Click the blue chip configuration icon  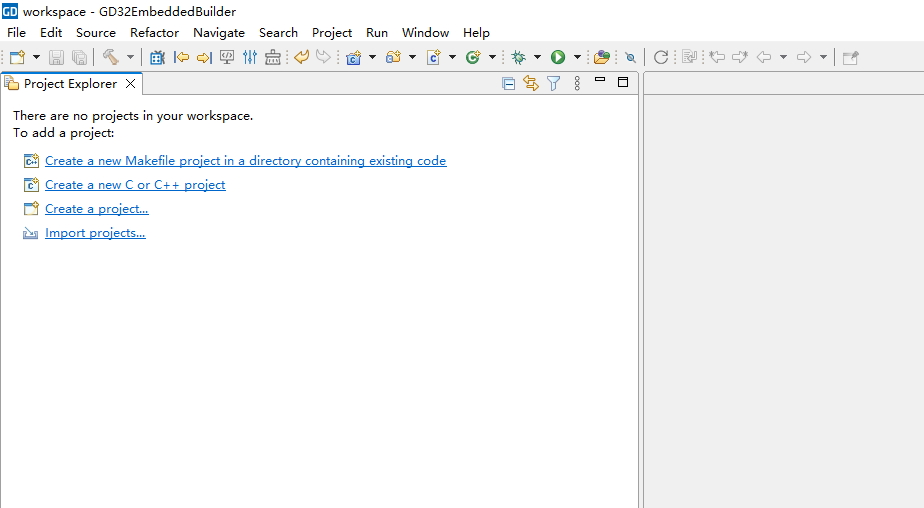(157, 57)
